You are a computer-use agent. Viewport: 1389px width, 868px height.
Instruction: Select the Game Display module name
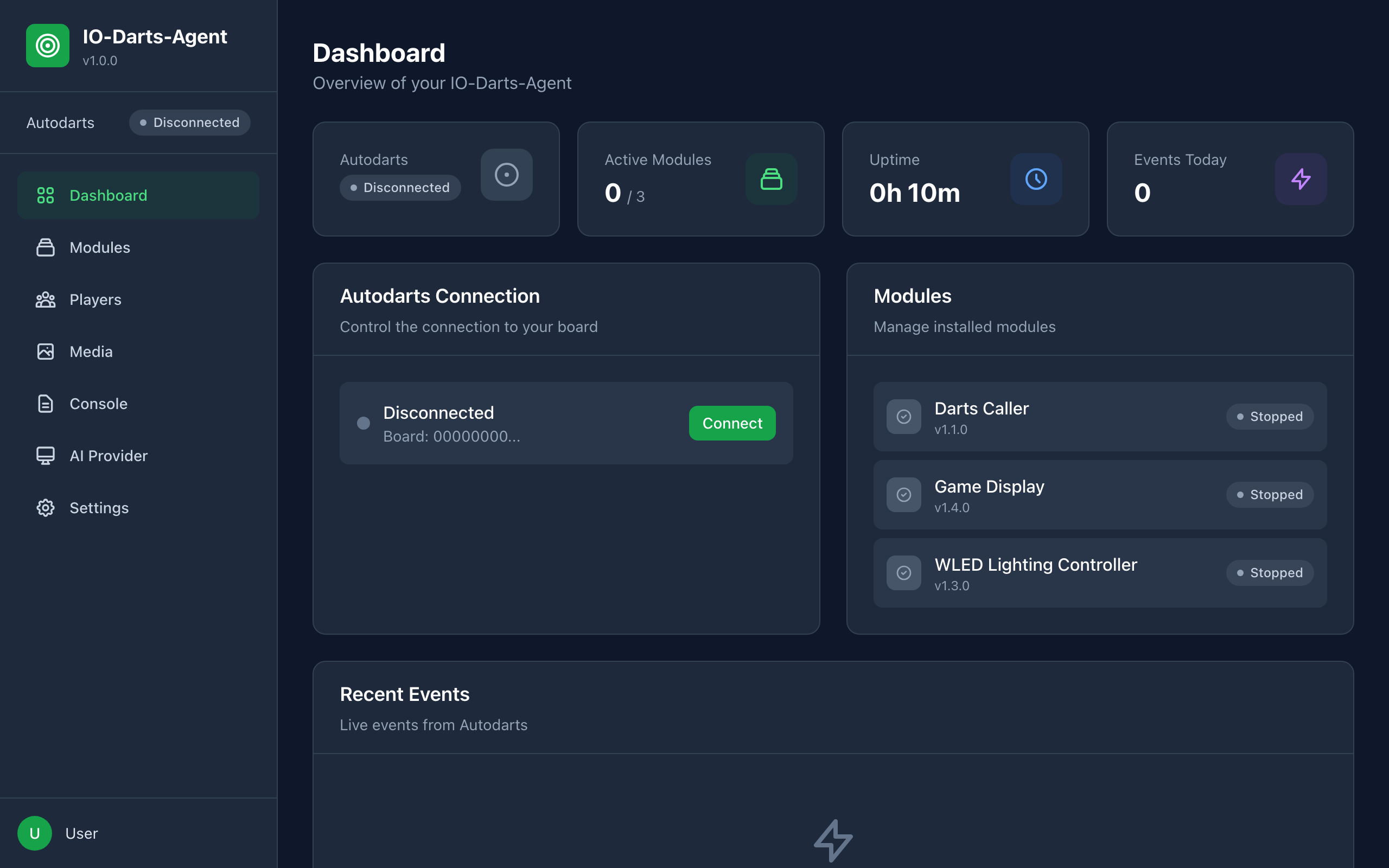click(990, 487)
